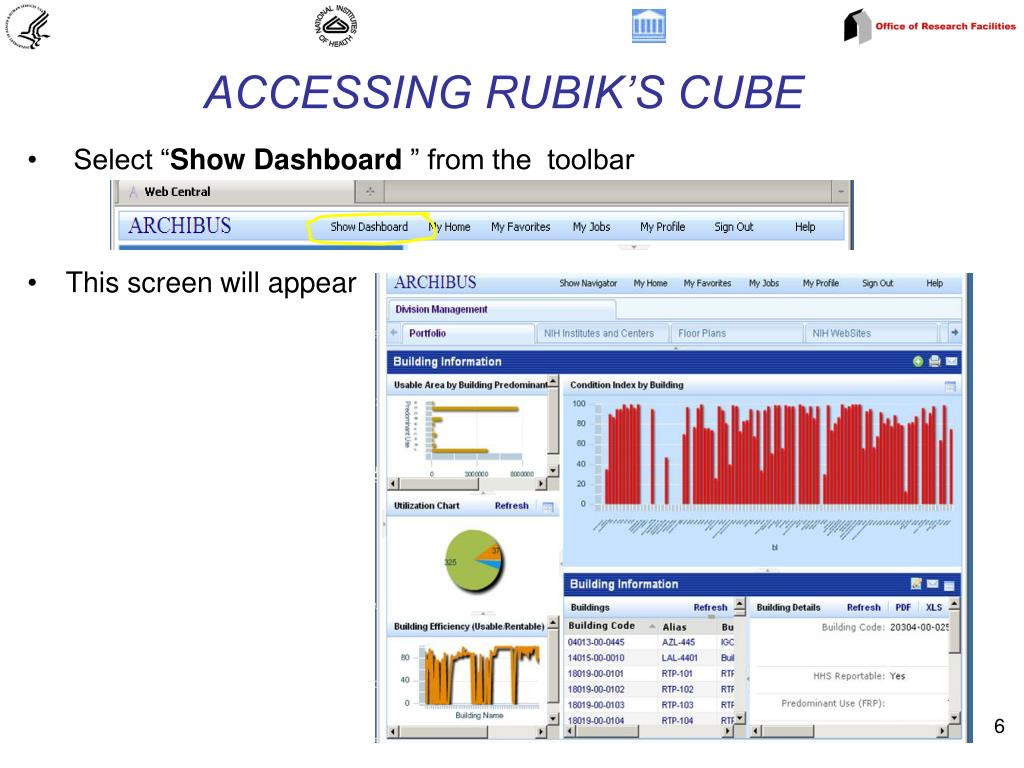This screenshot has width=1024, height=768.
Task: Click the envelope icon beside the printer icon
Action: [x=952, y=361]
